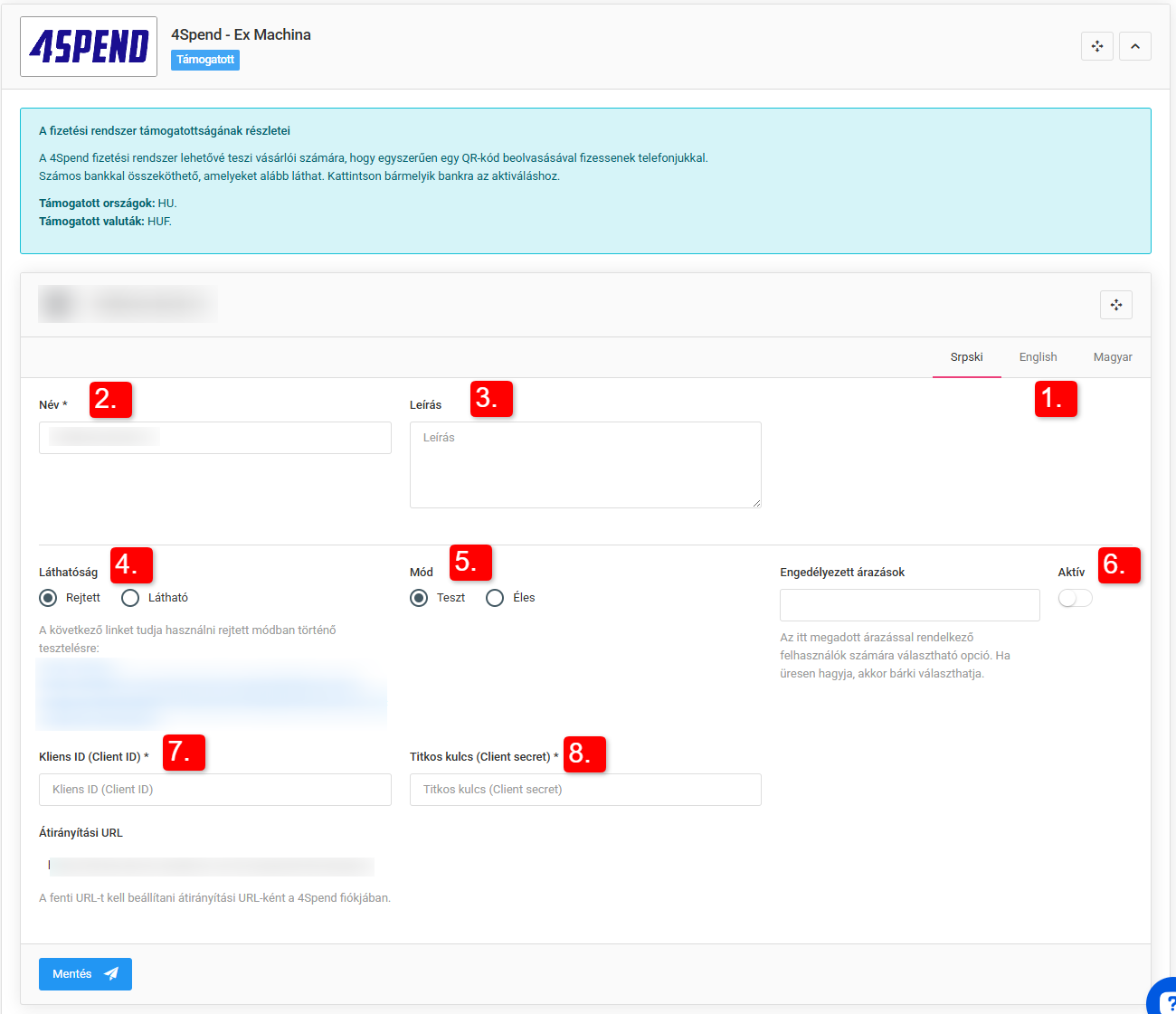Switch to the Srpski tab

[966, 357]
